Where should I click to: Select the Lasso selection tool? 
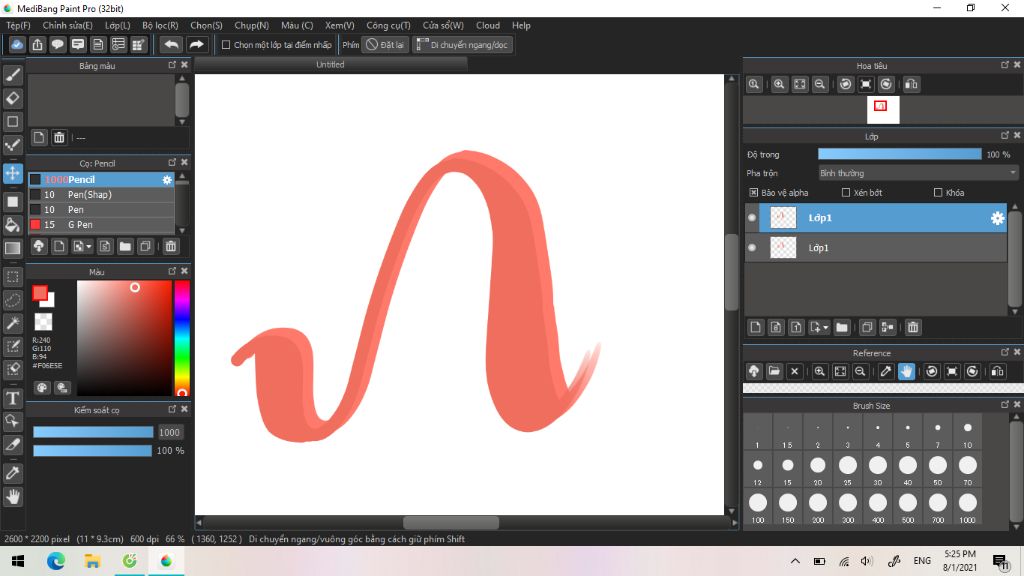(12, 300)
